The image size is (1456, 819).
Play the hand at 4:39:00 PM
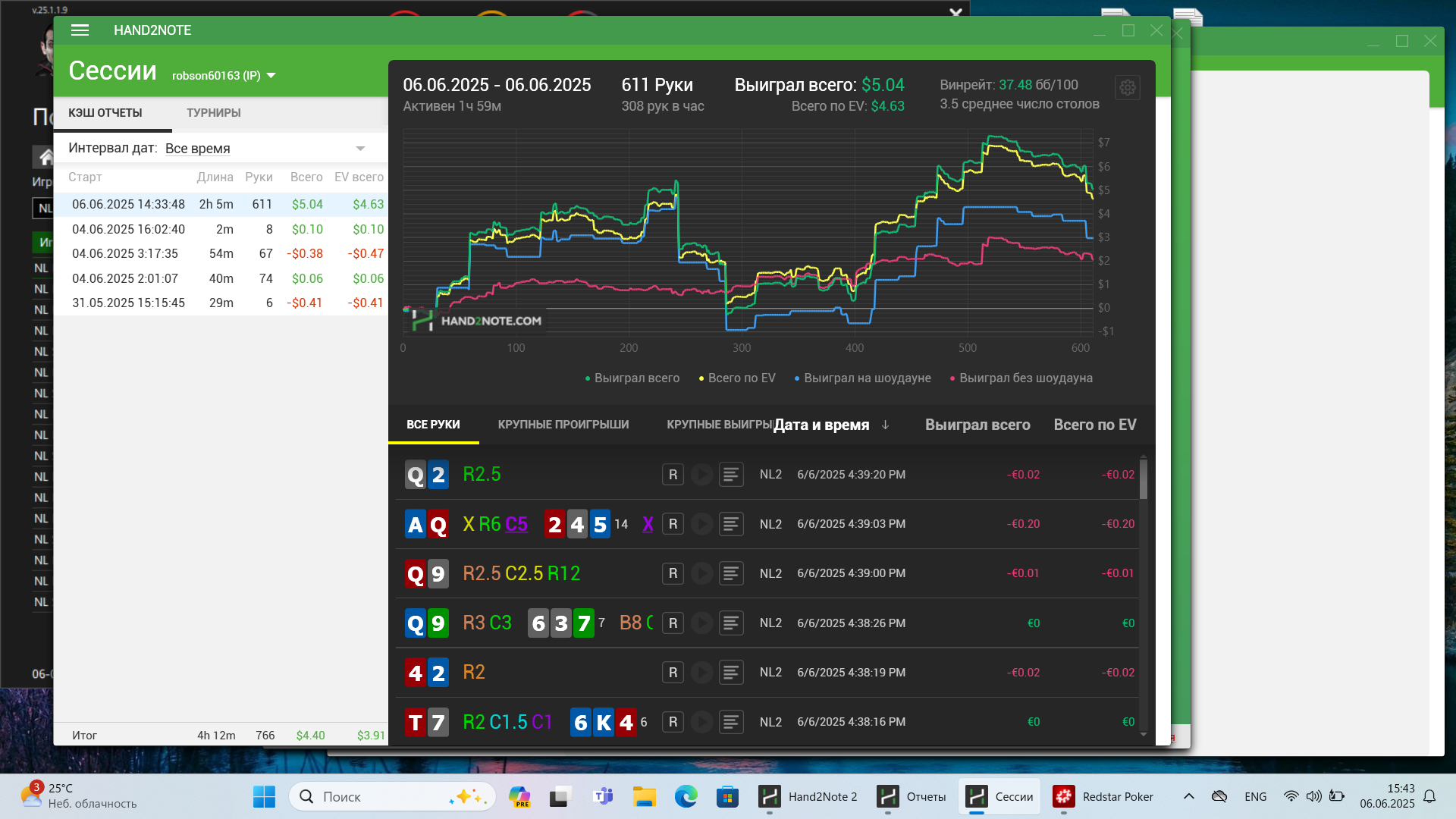click(701, 573)
